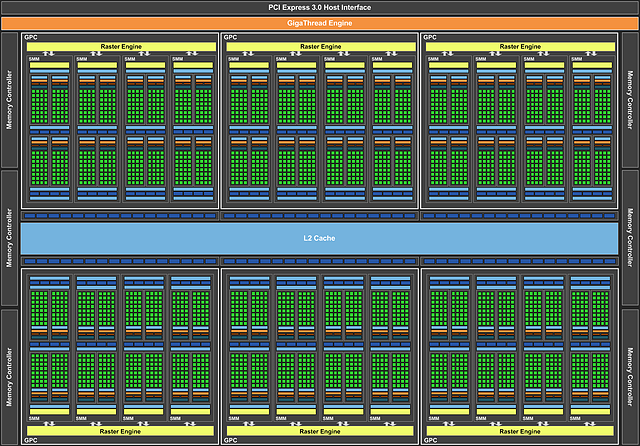Click the GPC label of the lower-right cluster

(x=430, y=440)
